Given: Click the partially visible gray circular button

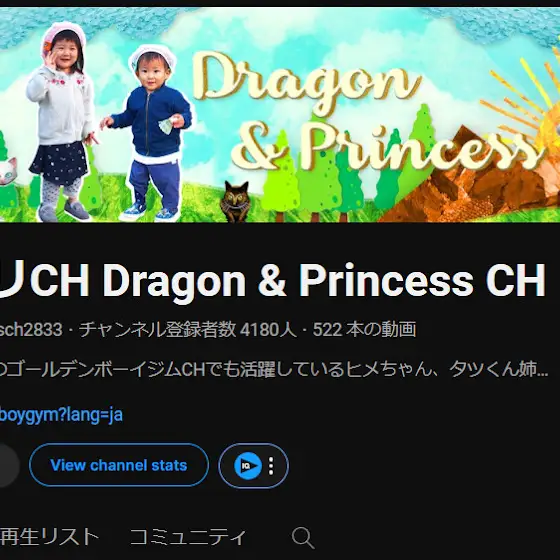Looking at the screenshot, I should pyautogui.click(x=8, y=465).
